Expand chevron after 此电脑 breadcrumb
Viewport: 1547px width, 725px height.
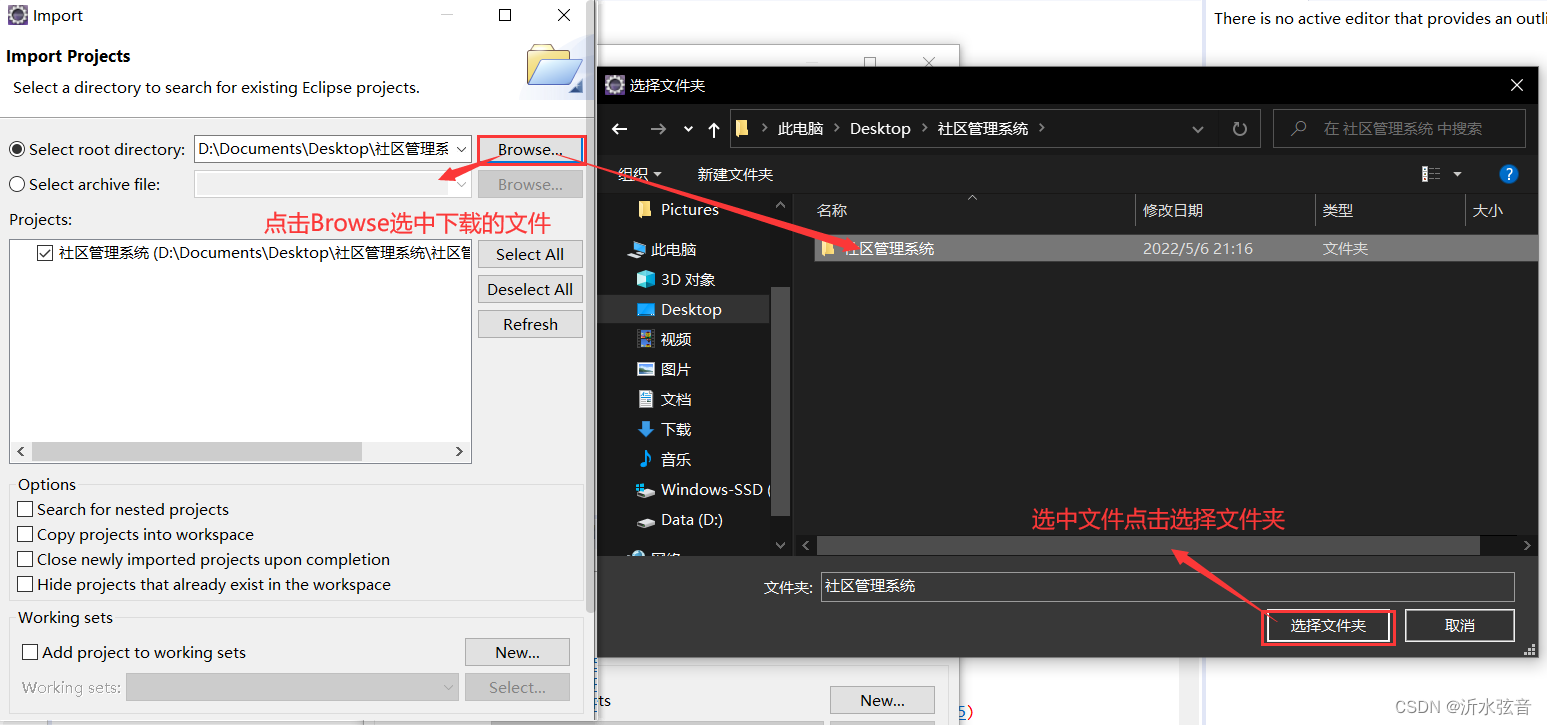(x=836, y=128)
